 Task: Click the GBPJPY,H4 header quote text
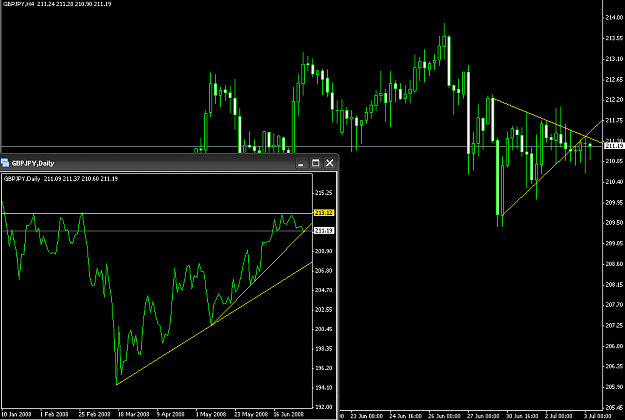(x=57, y=4)
